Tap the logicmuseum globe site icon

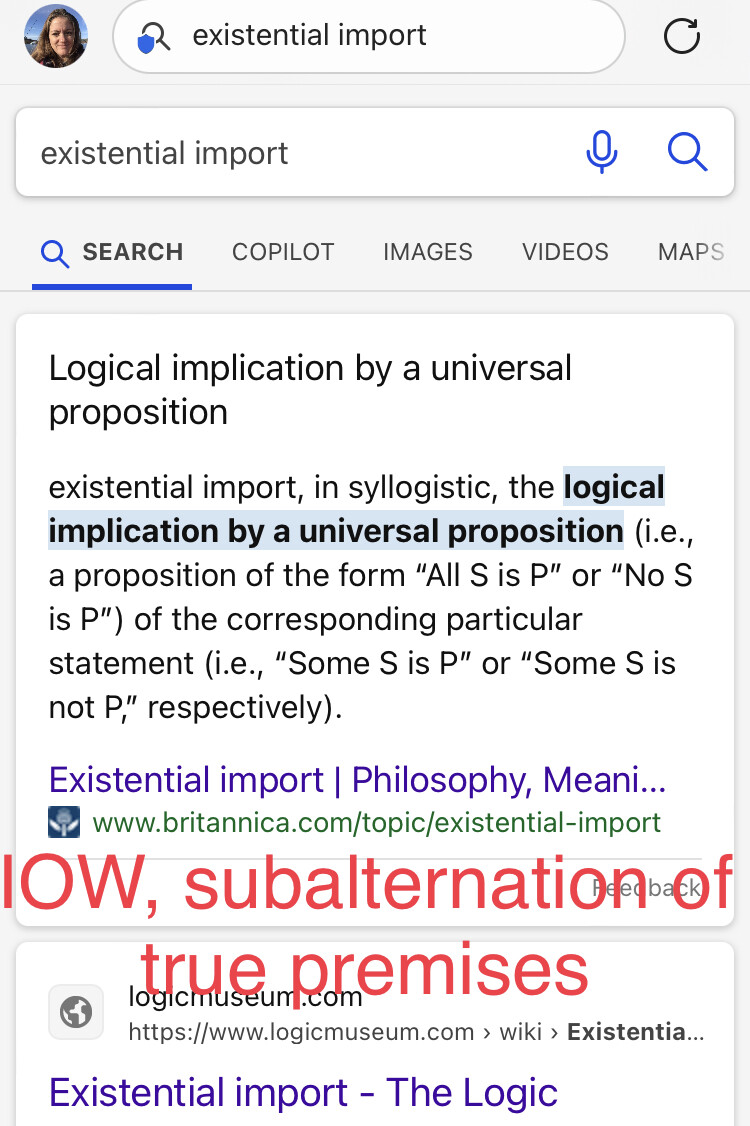76,1012
